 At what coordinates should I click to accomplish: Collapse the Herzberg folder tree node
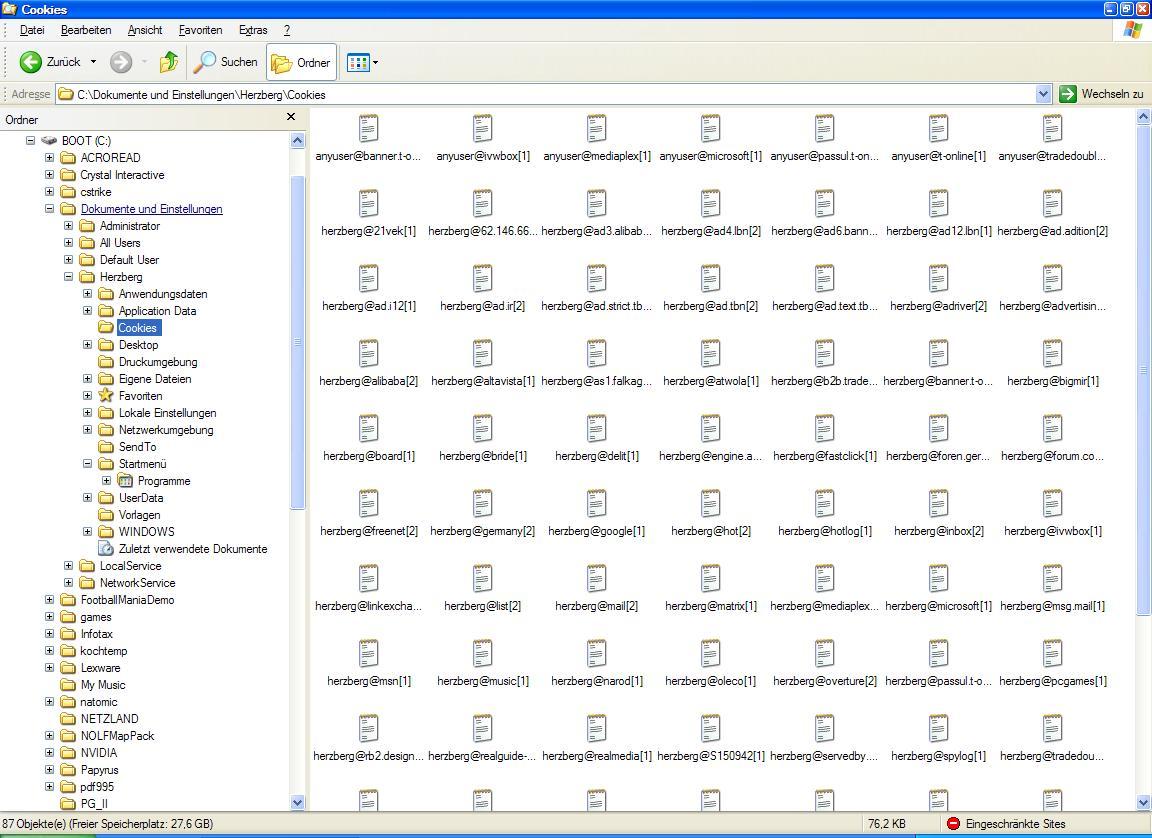[x=68, y=277]
